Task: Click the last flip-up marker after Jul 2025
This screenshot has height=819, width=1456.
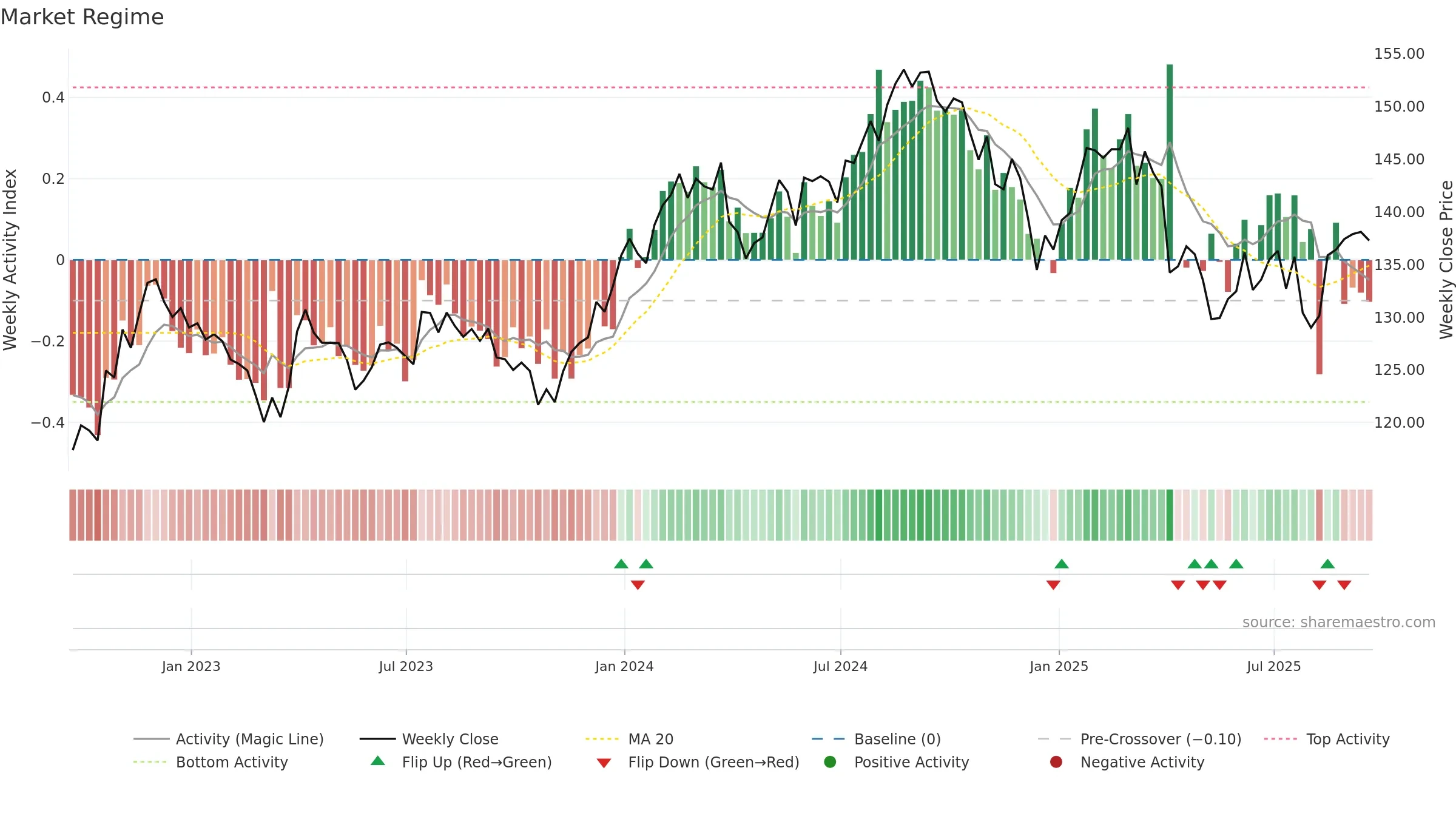Action: pyautogui.click(x=1327, y=564)
